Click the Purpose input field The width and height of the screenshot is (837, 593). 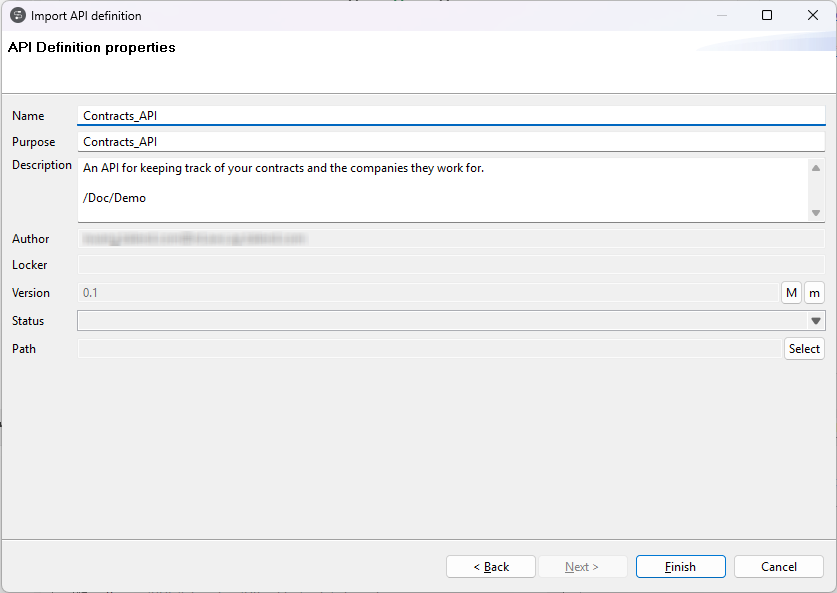(400, 141)
